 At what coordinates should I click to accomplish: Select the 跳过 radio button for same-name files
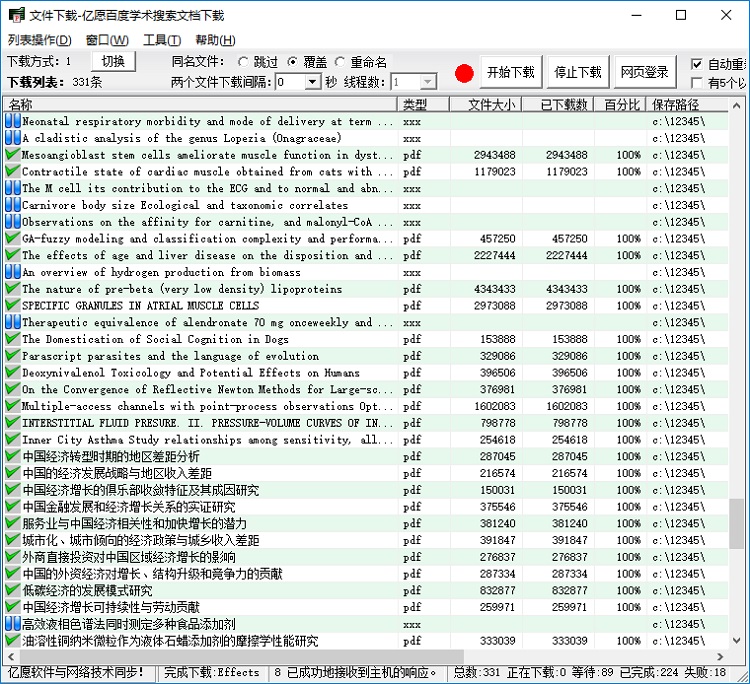pos(243,62)
